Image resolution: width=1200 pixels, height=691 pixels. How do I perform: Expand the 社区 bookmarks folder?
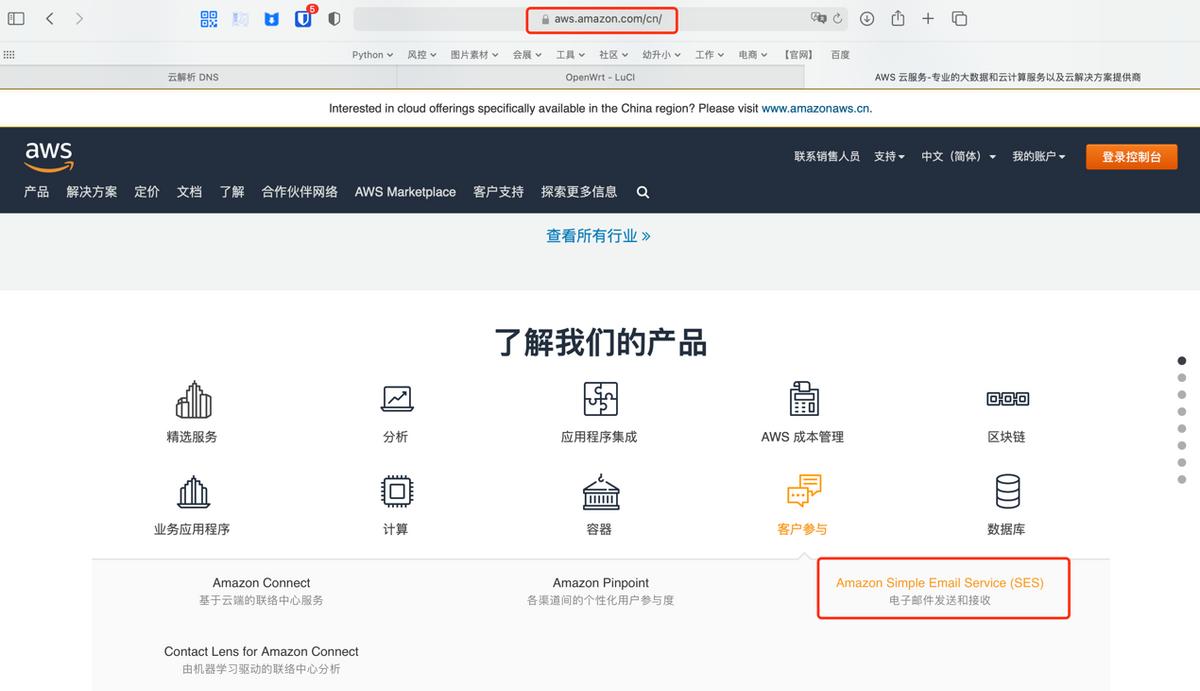(x=613, y=55)
